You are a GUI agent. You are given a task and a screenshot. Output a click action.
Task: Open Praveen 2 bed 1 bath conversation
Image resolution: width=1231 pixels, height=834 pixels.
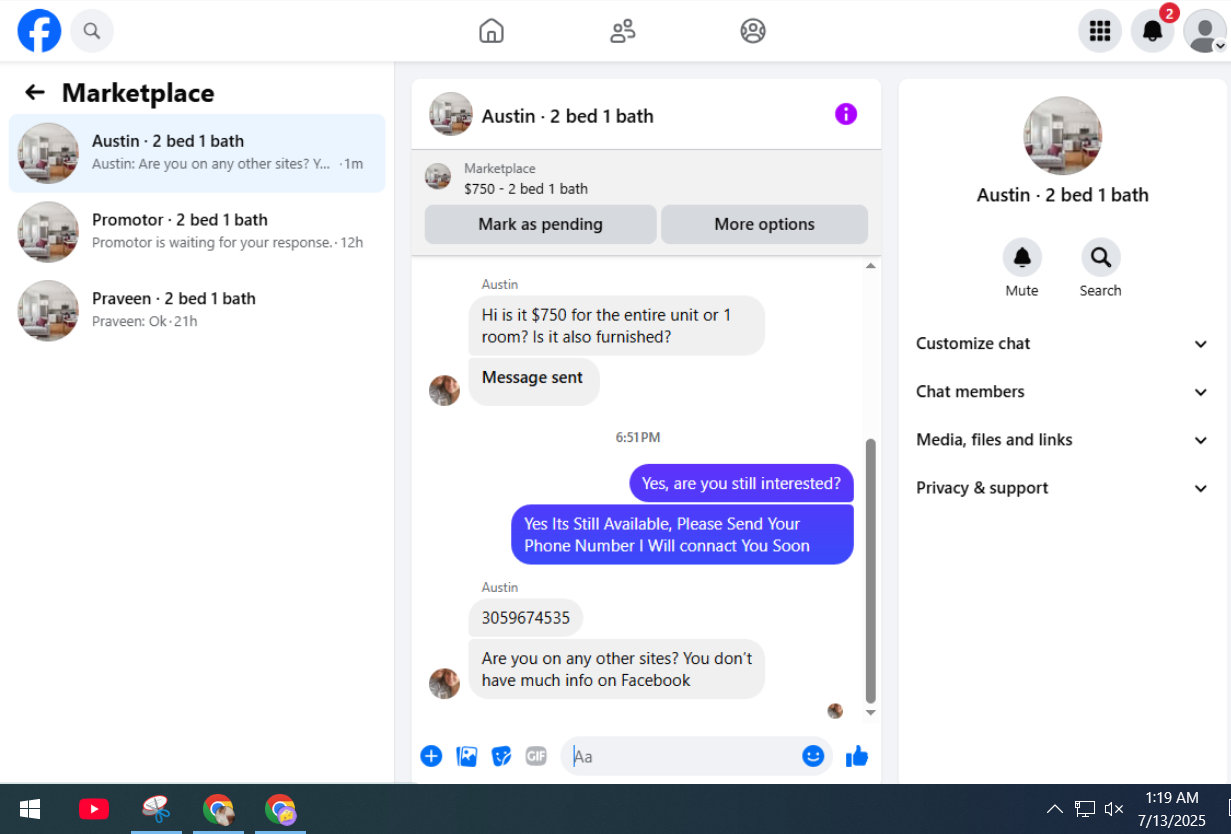click(x=197, y=310)
